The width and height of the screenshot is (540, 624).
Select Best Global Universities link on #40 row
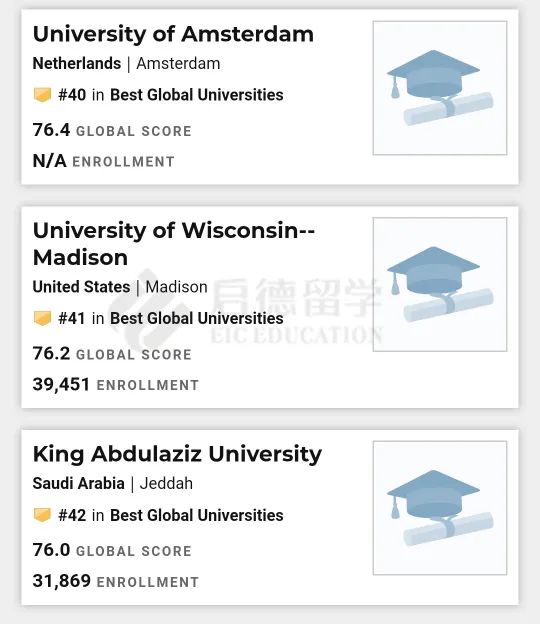pyautogui.click(x=197, y=95)
